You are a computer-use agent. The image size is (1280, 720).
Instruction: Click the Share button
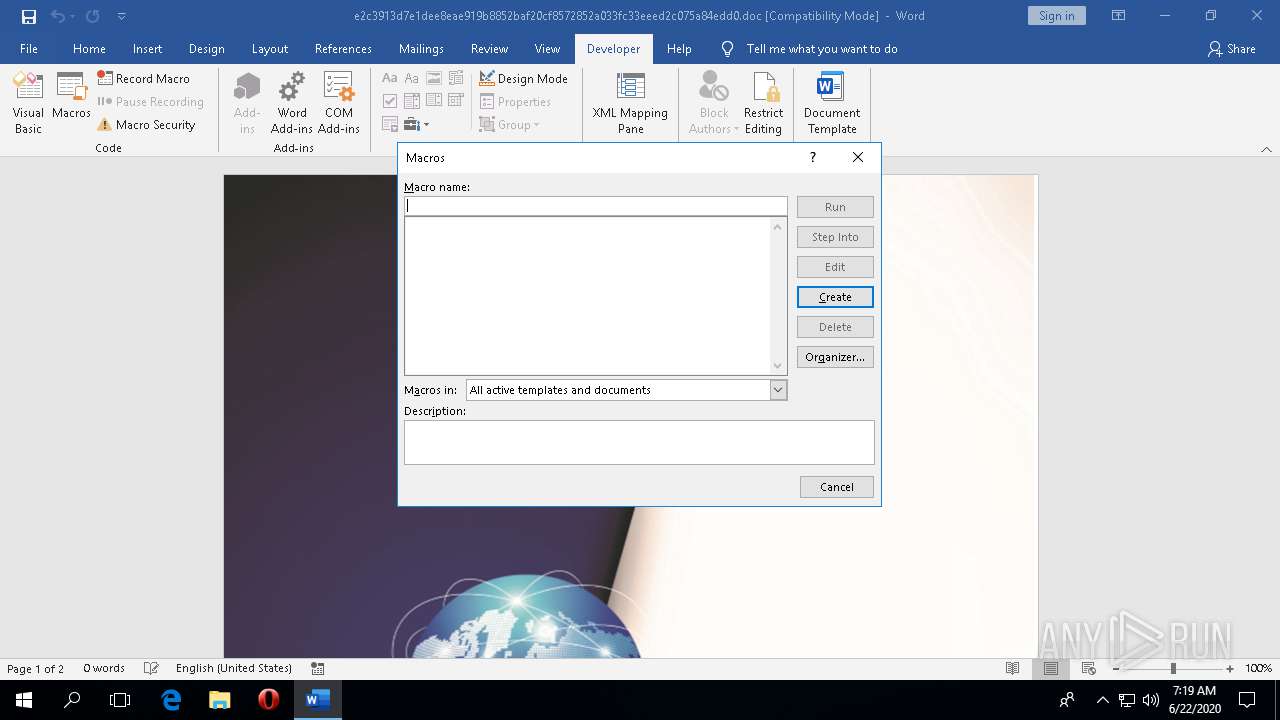[x=1231, y=48]
